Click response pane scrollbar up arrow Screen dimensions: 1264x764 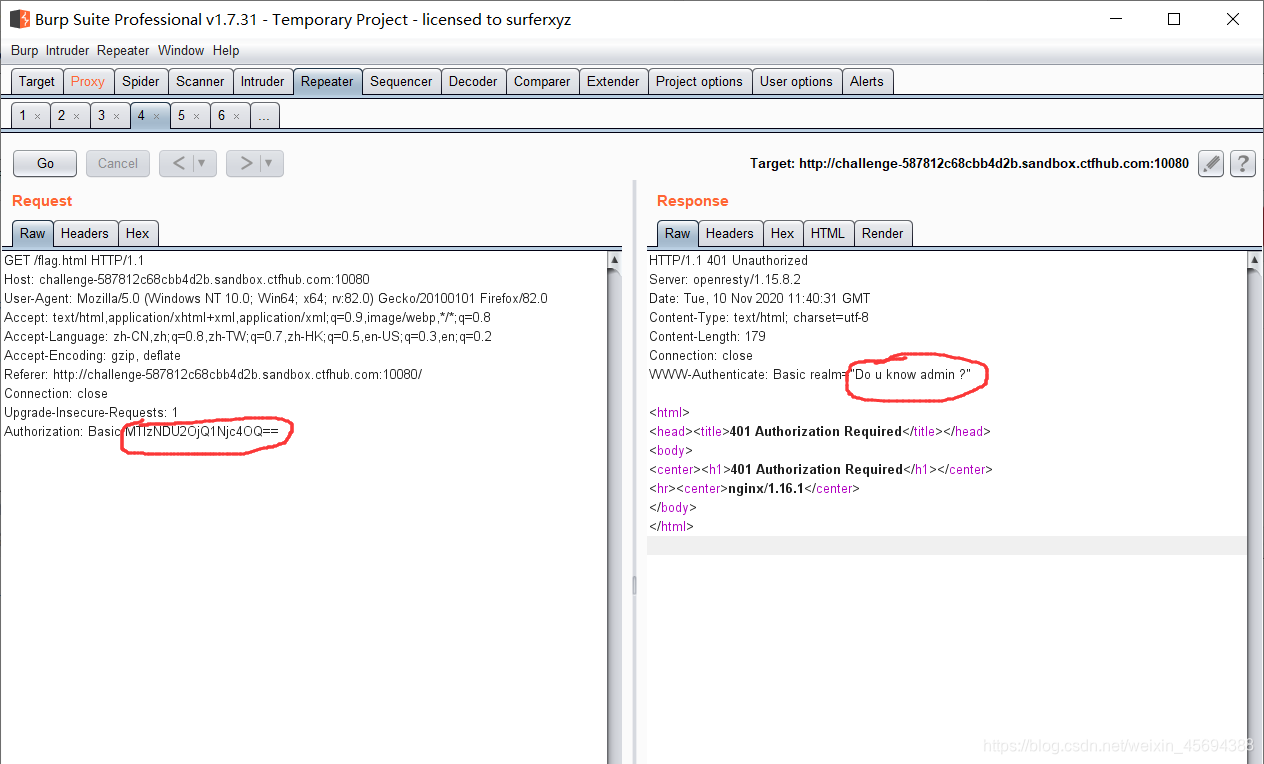coord(1254,260)
